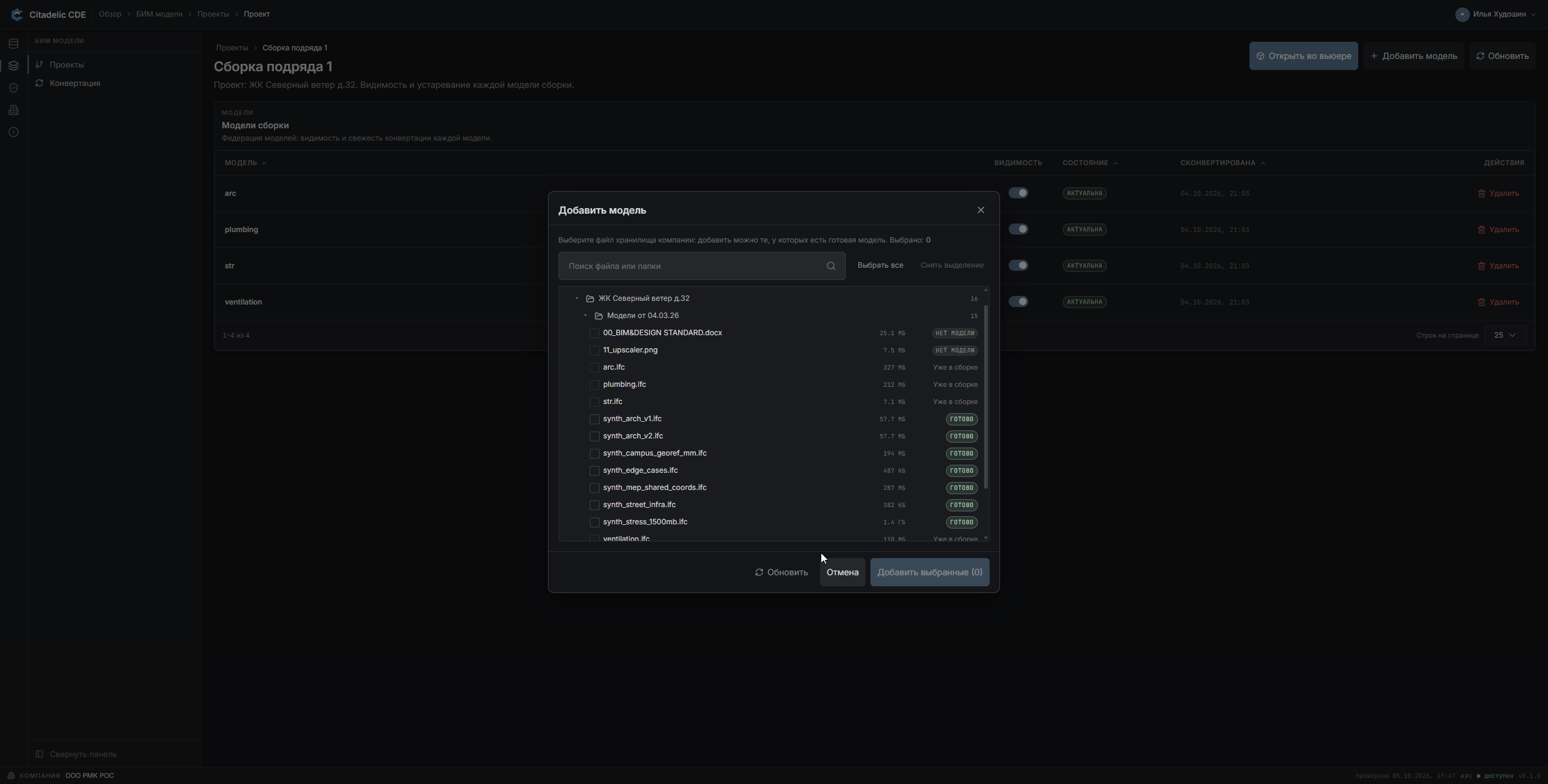This screenshot has width=1548, height=784.
Task: Tick the synth_stress_1500mb.ifc checkbox
Action: (594, 522)
